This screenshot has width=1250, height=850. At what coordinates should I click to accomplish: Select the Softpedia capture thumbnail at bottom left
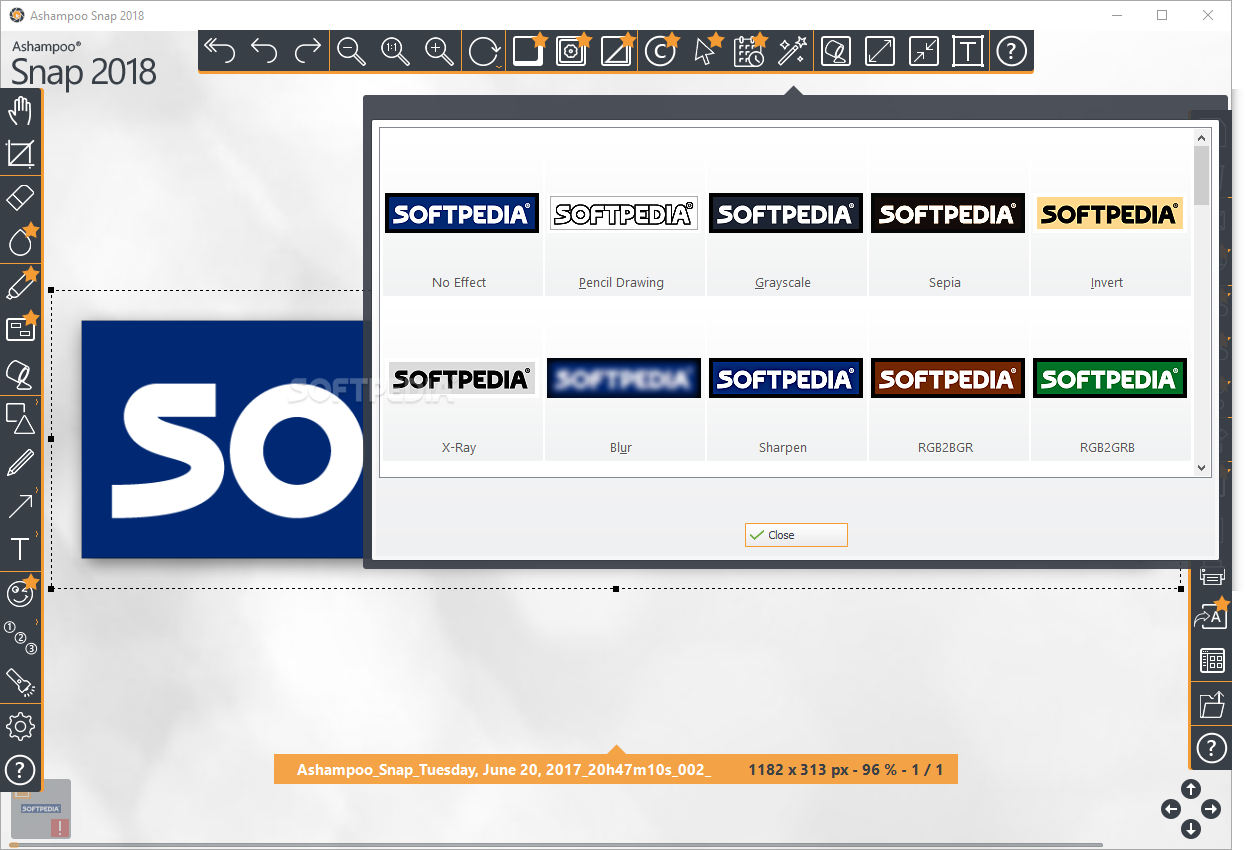[41, 809]
